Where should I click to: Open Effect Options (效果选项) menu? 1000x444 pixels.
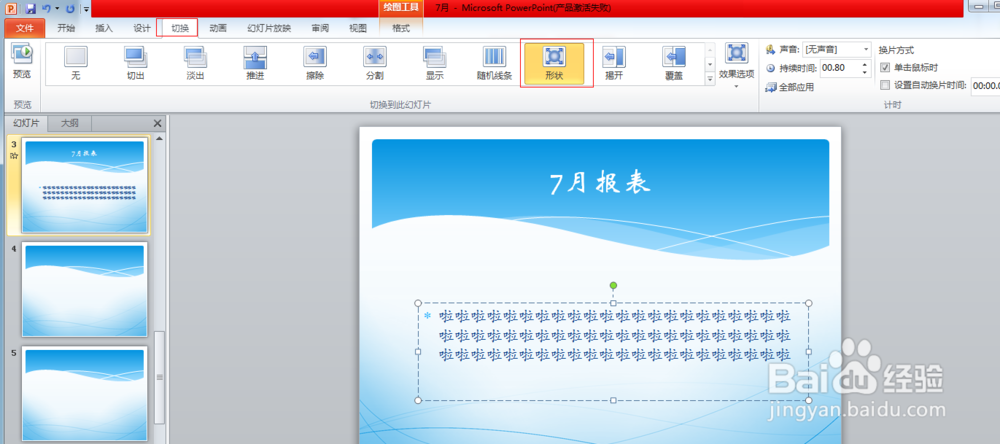(737, 66)
